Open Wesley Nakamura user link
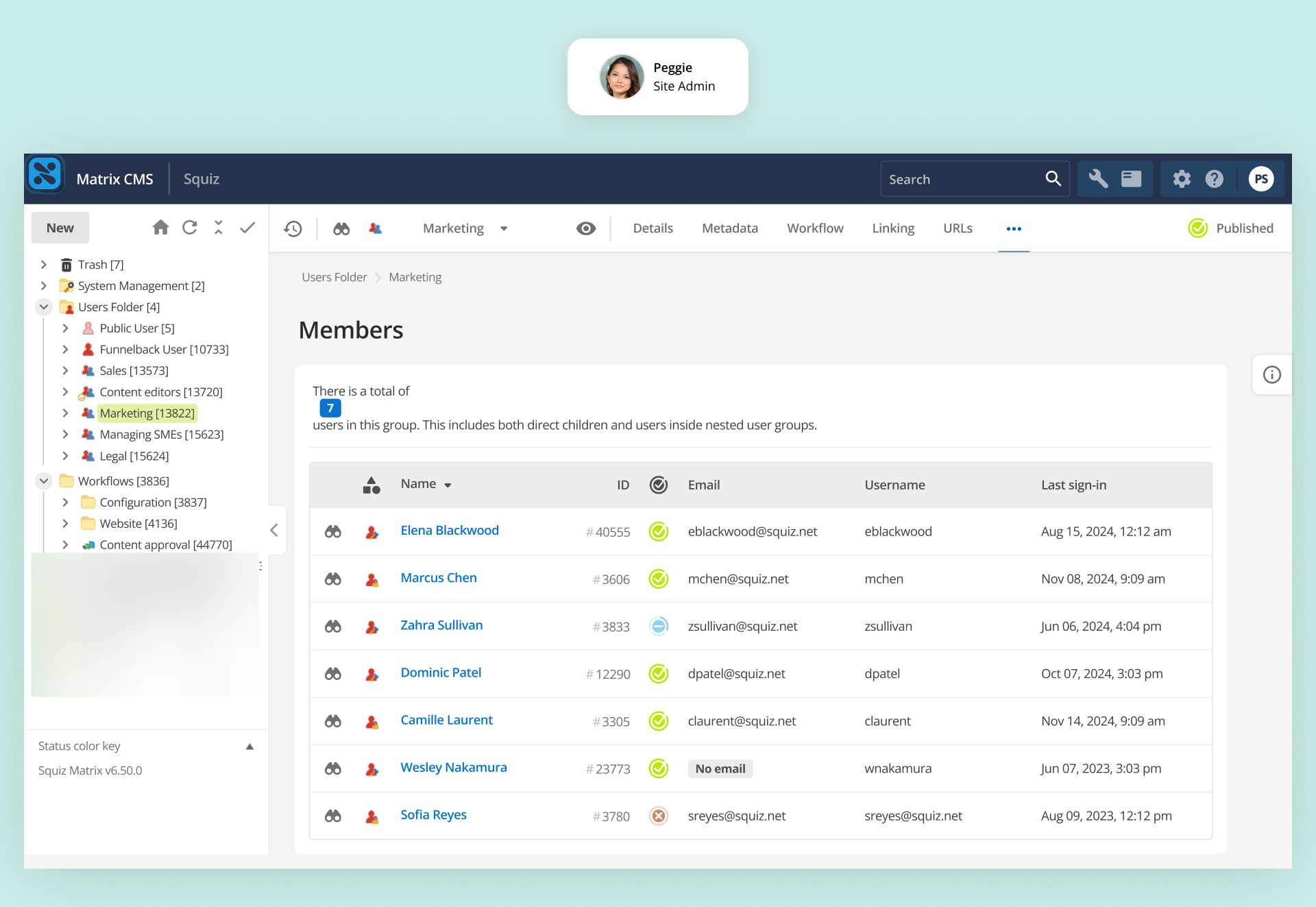This screenshot has width=1316, height=907. tap(453, 767)
